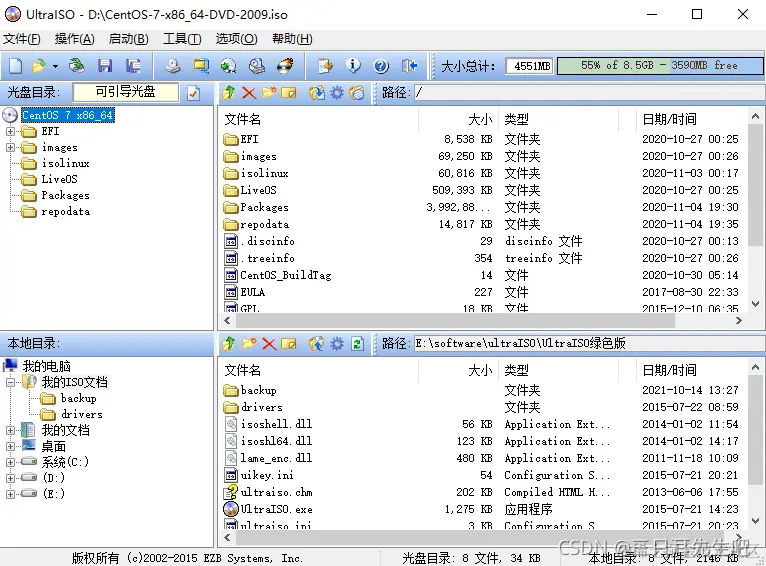Click gear Properties icon in ISO toolbar
766x566 pixels.
(337, 92)
